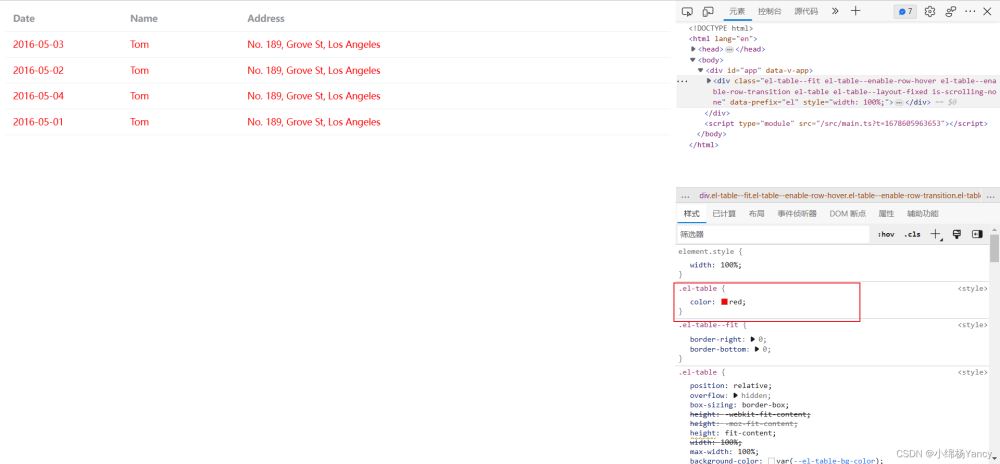Click the styles pane scrollbar thumb
1000x464 pixels.
(994, 248)
